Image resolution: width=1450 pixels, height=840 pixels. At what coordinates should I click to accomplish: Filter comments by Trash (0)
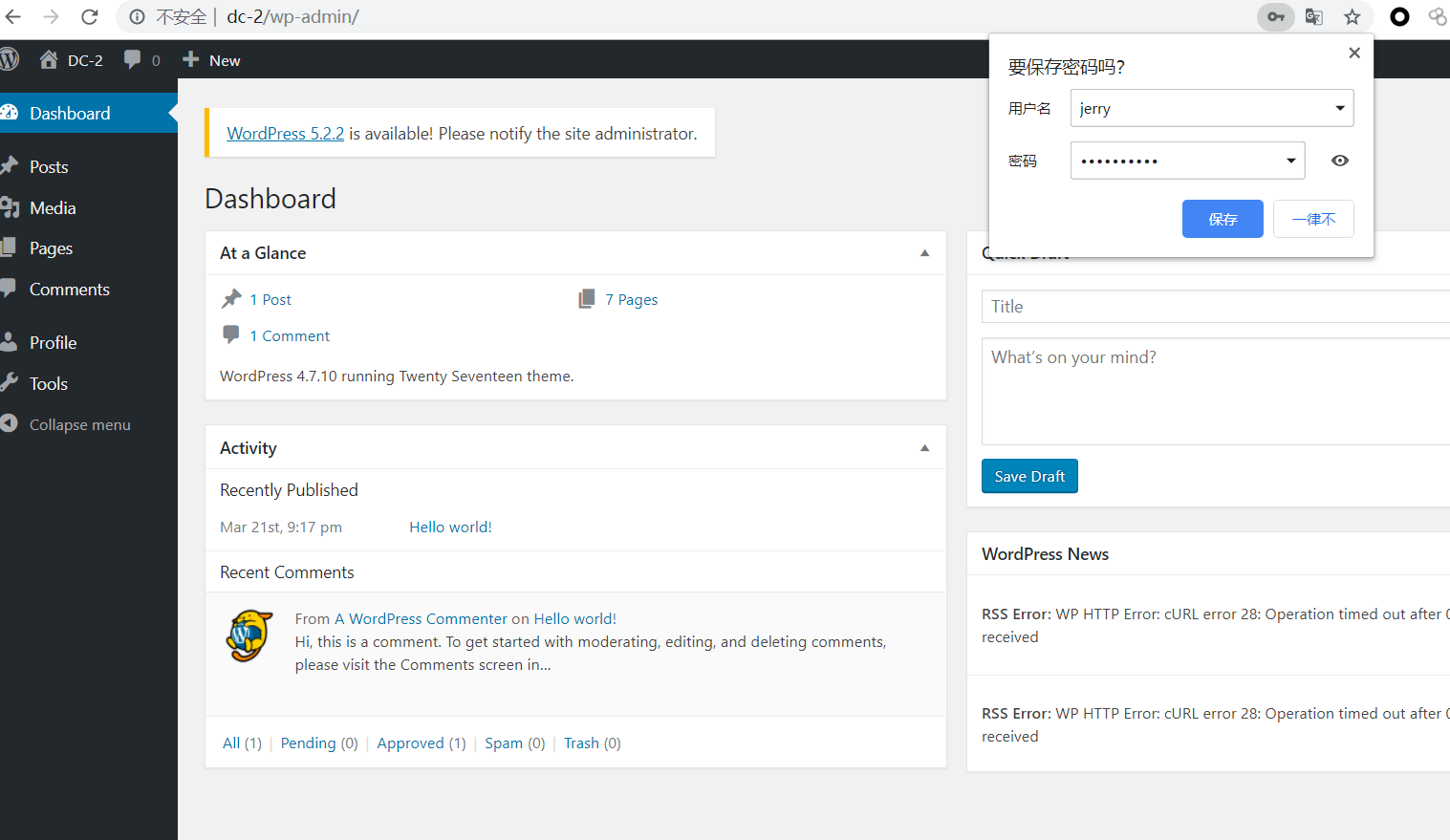[592, 743]
